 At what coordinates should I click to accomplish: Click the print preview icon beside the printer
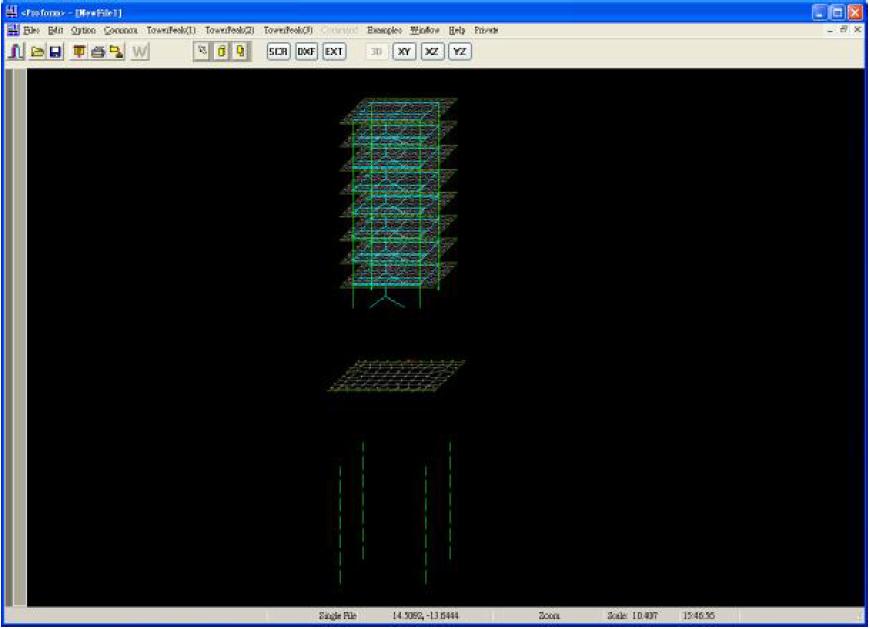116,51
